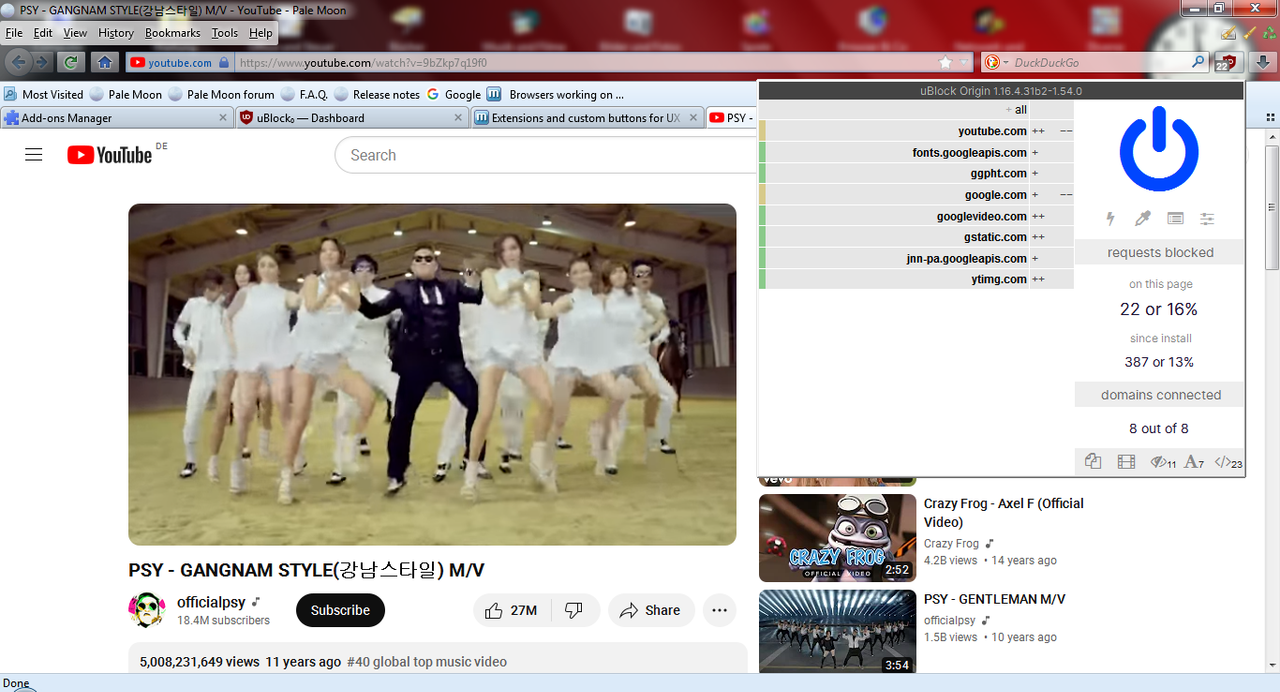The image size is (1280, 692).
Task: Open the uBlock dashboard sliders icon
Action: [1208, 218]
